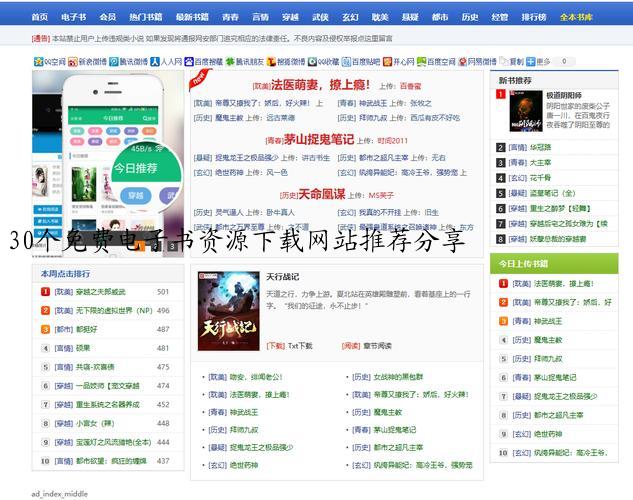This screenshot has height=500, width=633.
Task: Select the 耽美 category in navigation
Action: (x=380, y=17)
